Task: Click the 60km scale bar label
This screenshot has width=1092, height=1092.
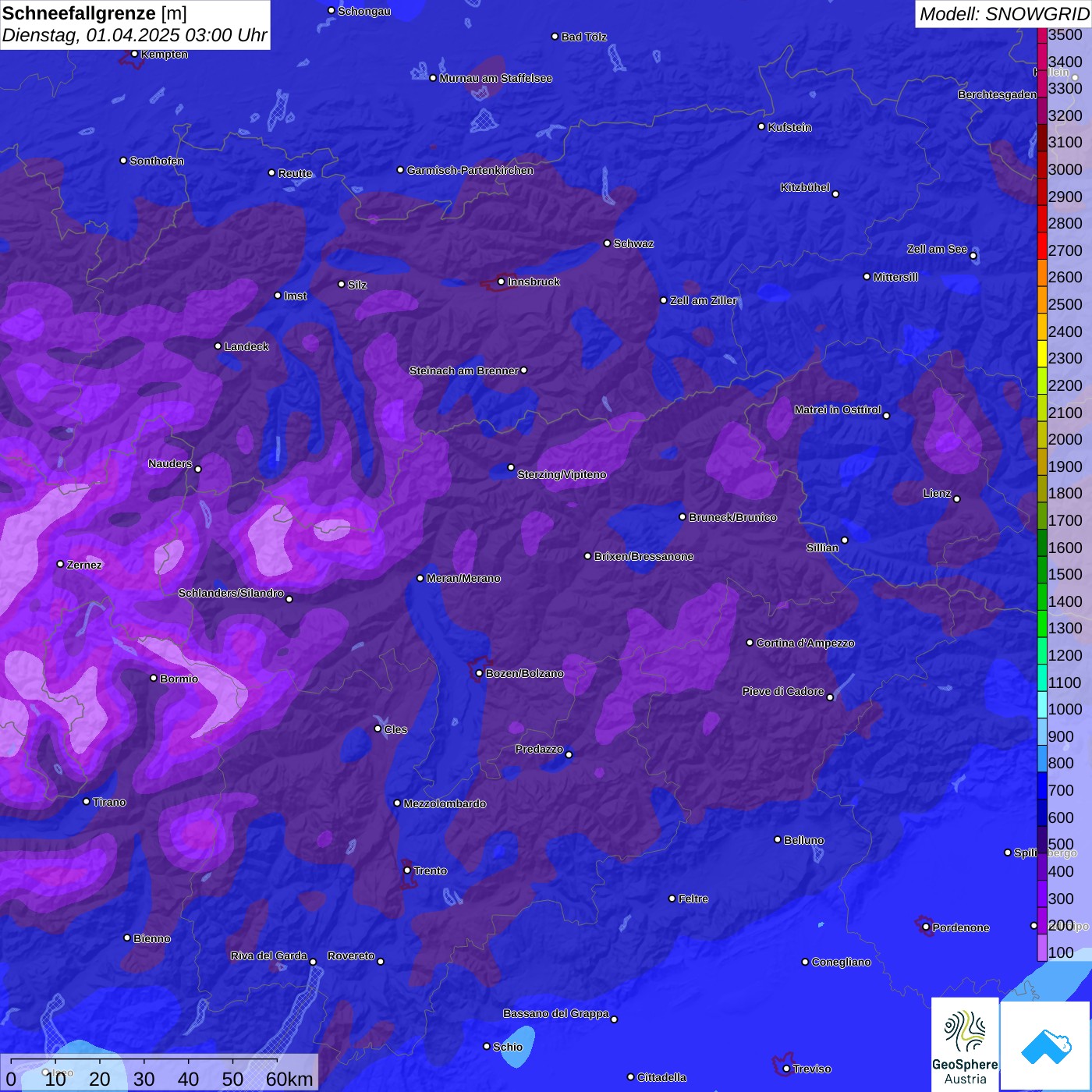Action: pyautogui.click(x=289, y=1080)
